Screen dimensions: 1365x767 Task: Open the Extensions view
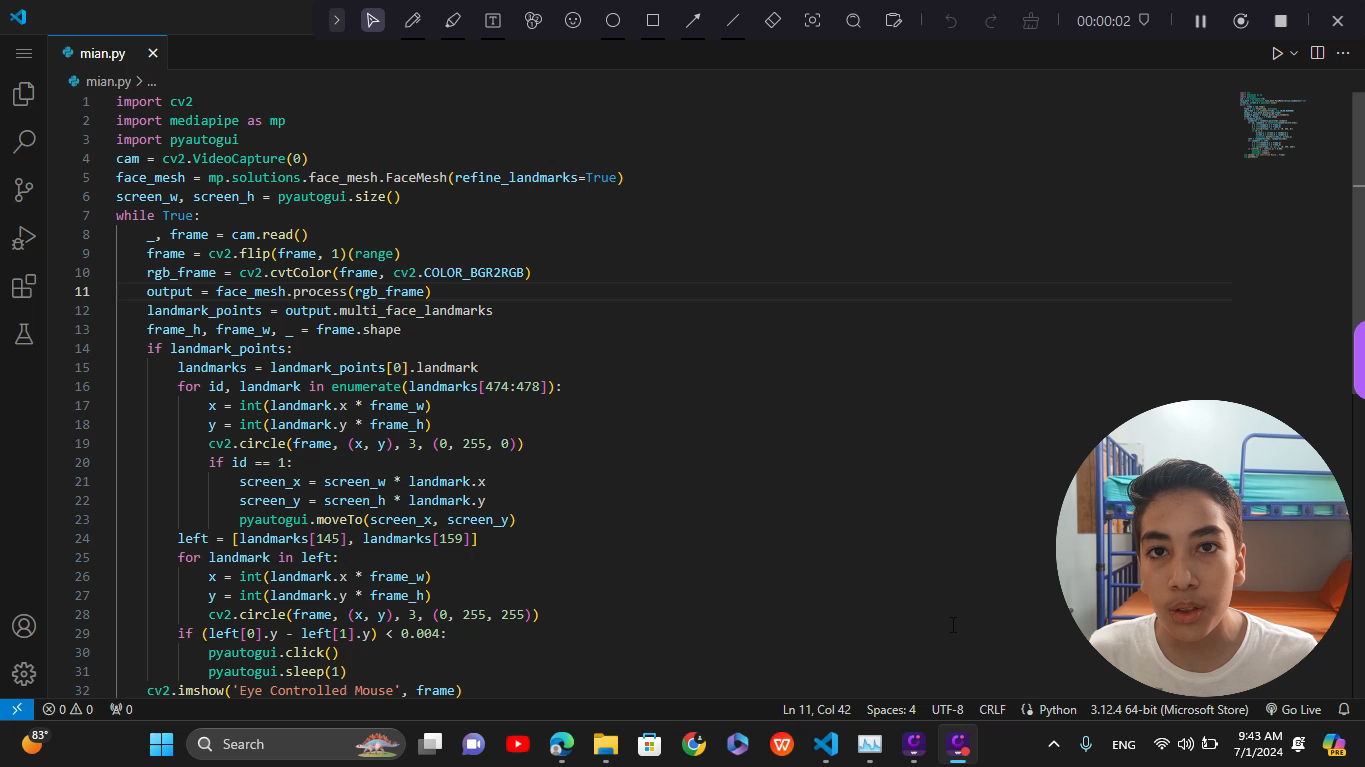[x=24, y=286]
